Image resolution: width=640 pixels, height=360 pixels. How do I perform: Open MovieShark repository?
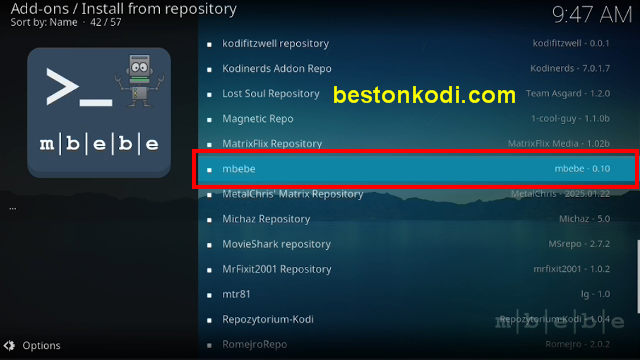[x=416, y=244]
